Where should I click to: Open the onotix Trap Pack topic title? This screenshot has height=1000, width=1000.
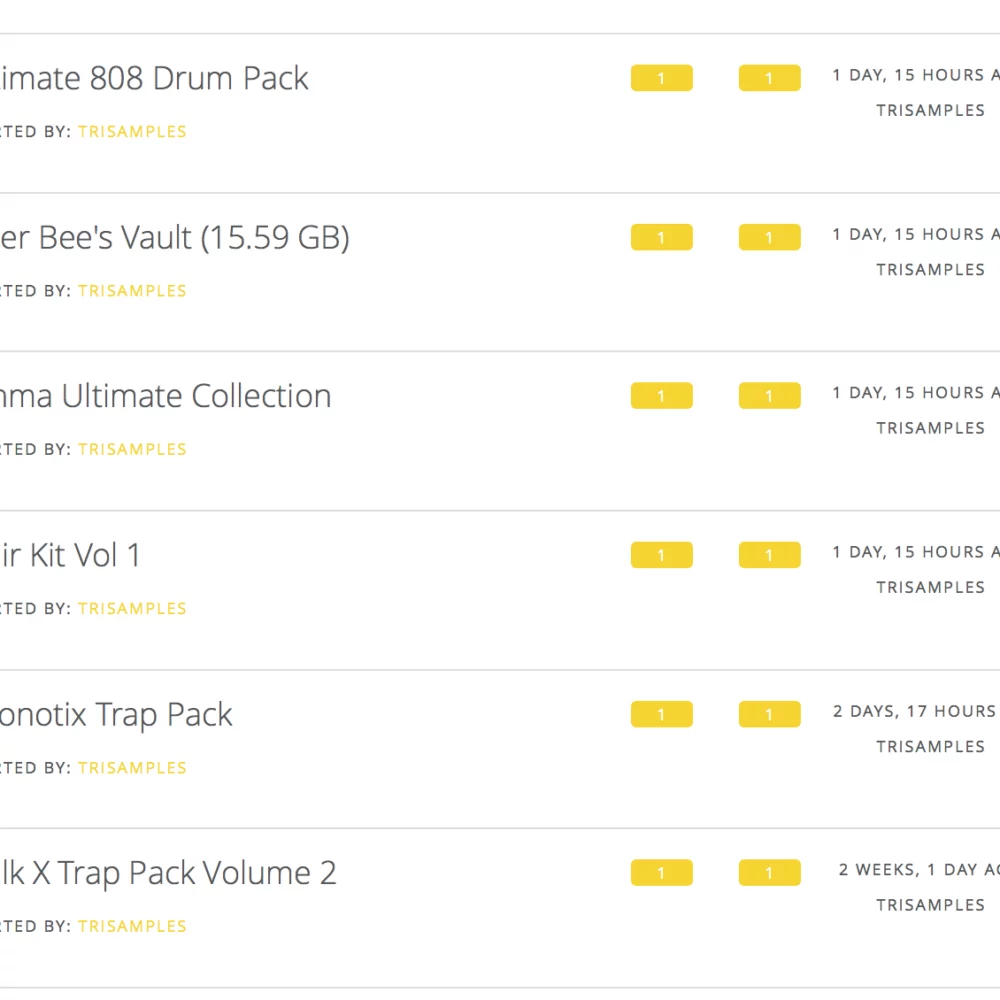pyautogui.click(x=116, y=714)
